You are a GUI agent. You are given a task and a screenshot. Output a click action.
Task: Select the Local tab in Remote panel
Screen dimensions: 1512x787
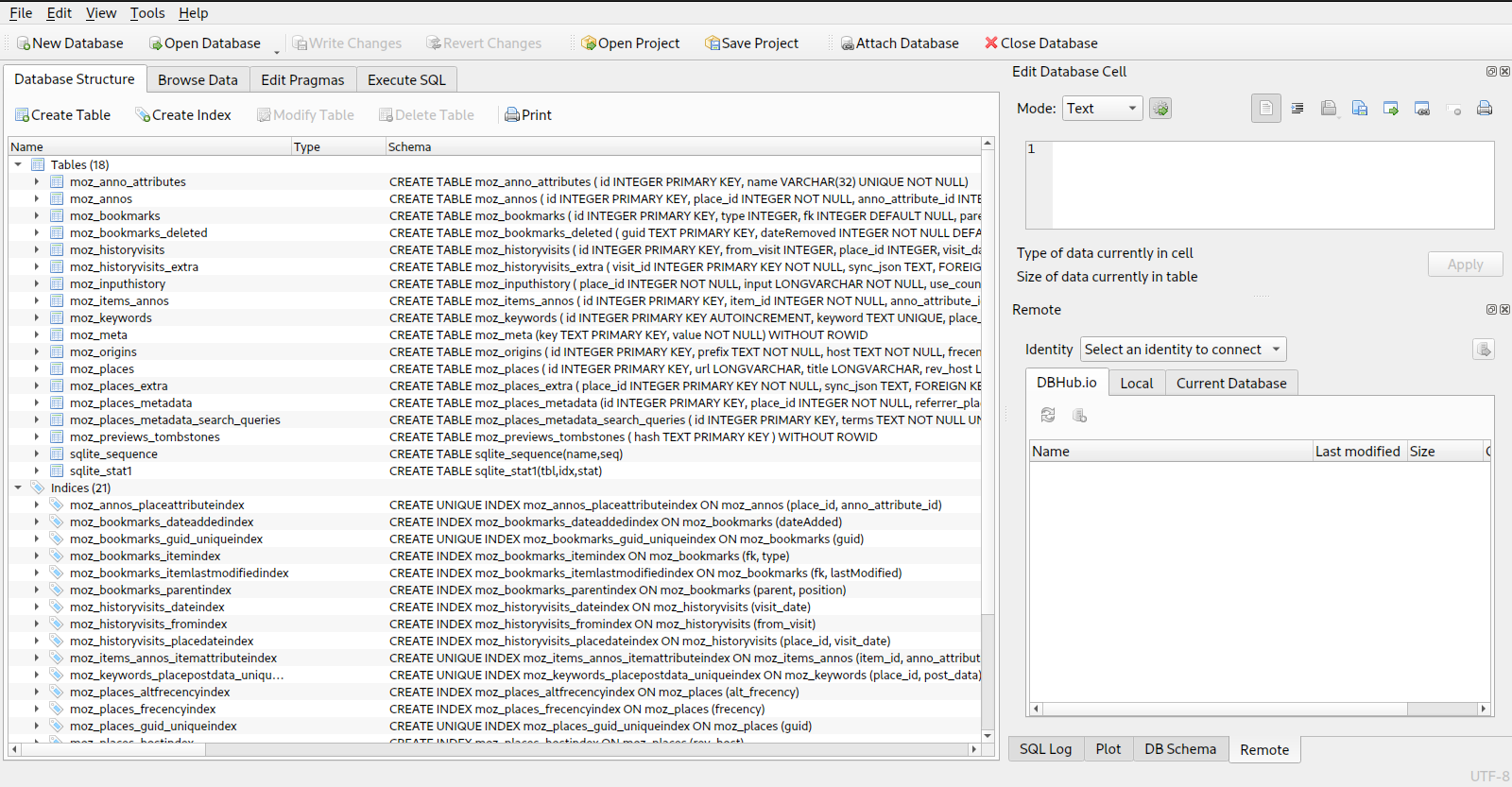1137,383
